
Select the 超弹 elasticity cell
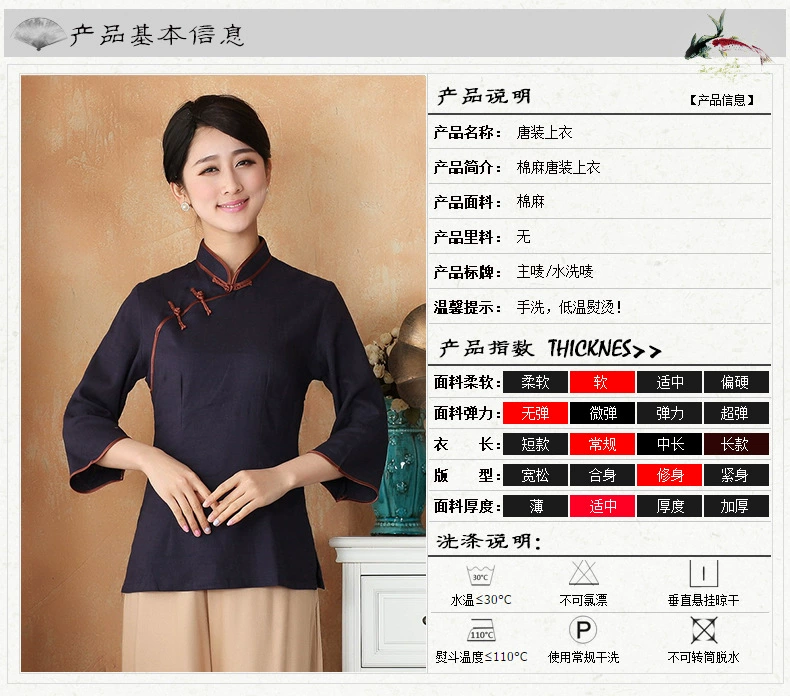[x=736, y=413]
